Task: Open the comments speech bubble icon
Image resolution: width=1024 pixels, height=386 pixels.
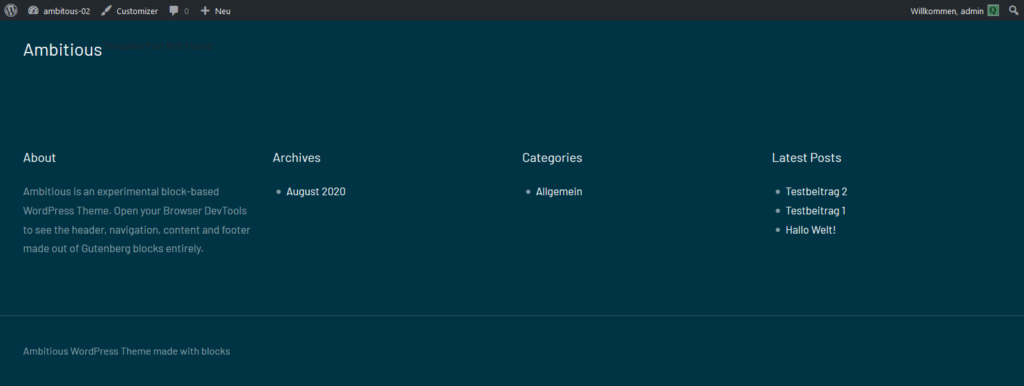Action: pos(174,10)
